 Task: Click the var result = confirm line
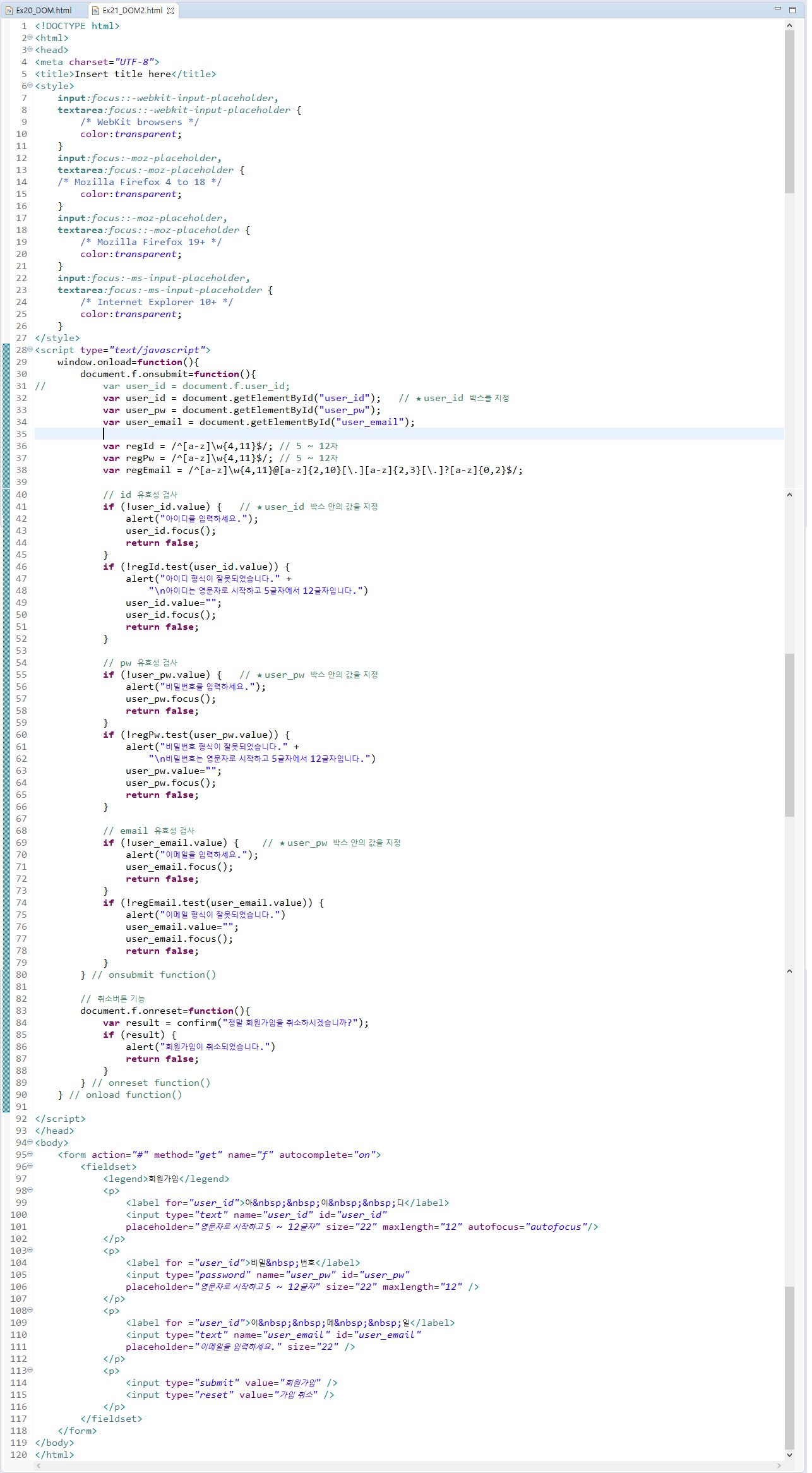236,1023
